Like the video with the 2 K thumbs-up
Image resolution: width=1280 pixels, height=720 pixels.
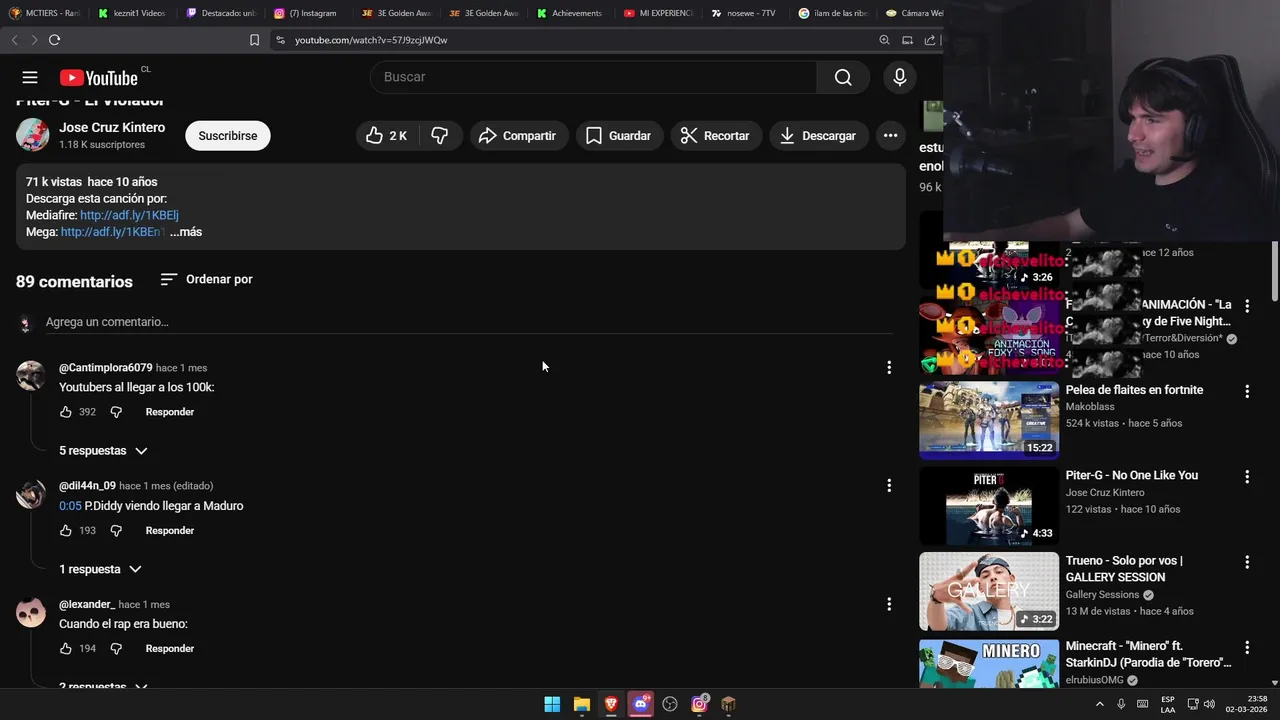click(386, 136)
